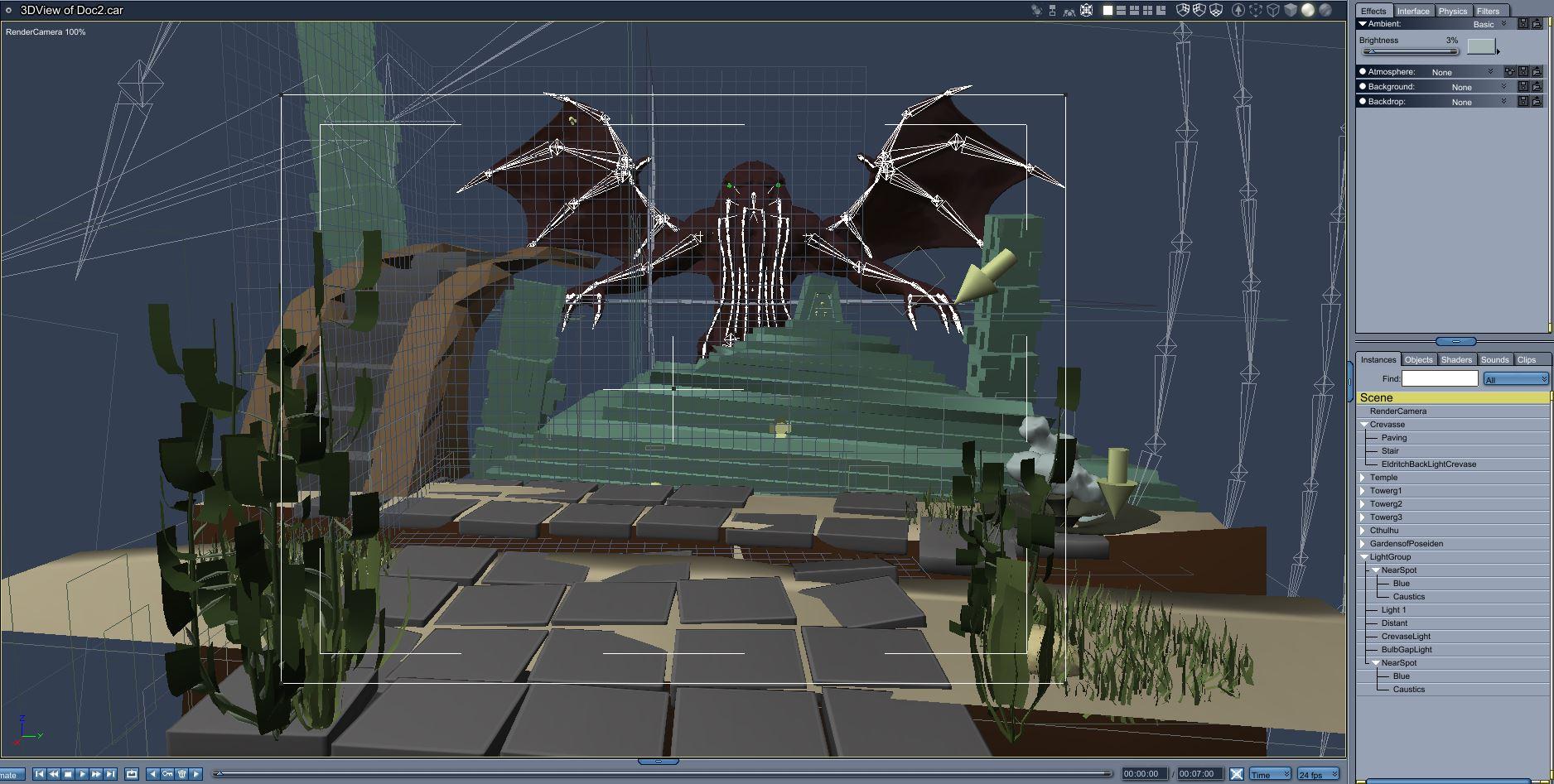This screenshot has height=784, width=1554.
Task: Switch viewport to two-row split layout
Action: 1121,11
